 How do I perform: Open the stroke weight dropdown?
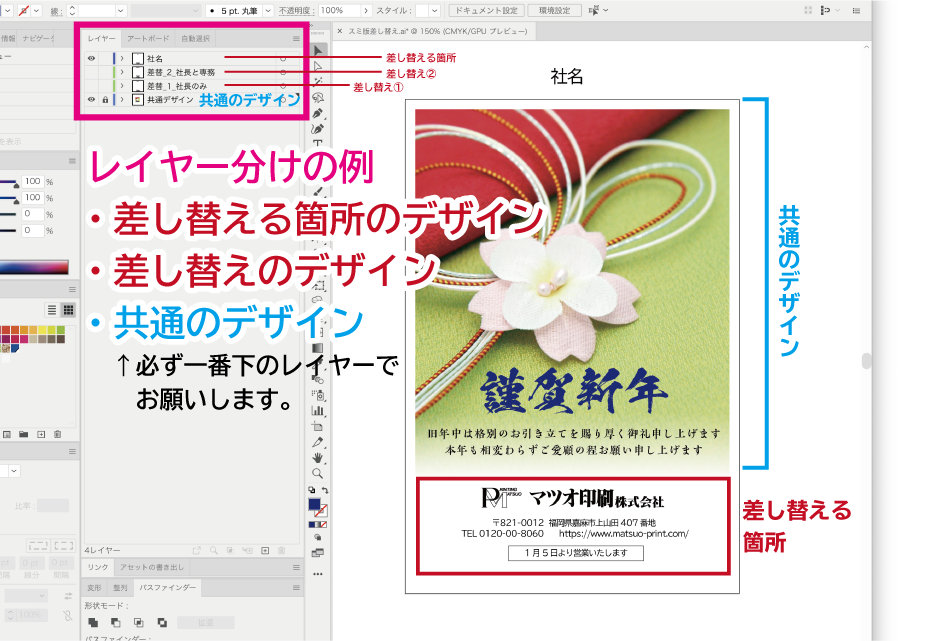pos(120,11)
